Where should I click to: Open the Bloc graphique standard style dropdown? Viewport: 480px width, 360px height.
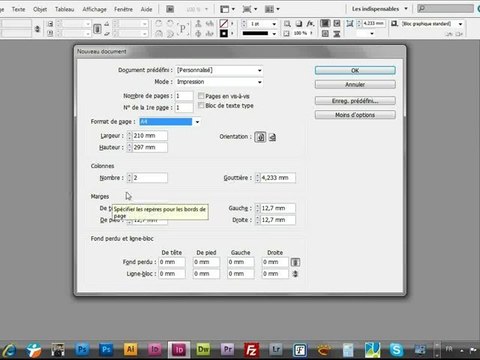point(460,24)
